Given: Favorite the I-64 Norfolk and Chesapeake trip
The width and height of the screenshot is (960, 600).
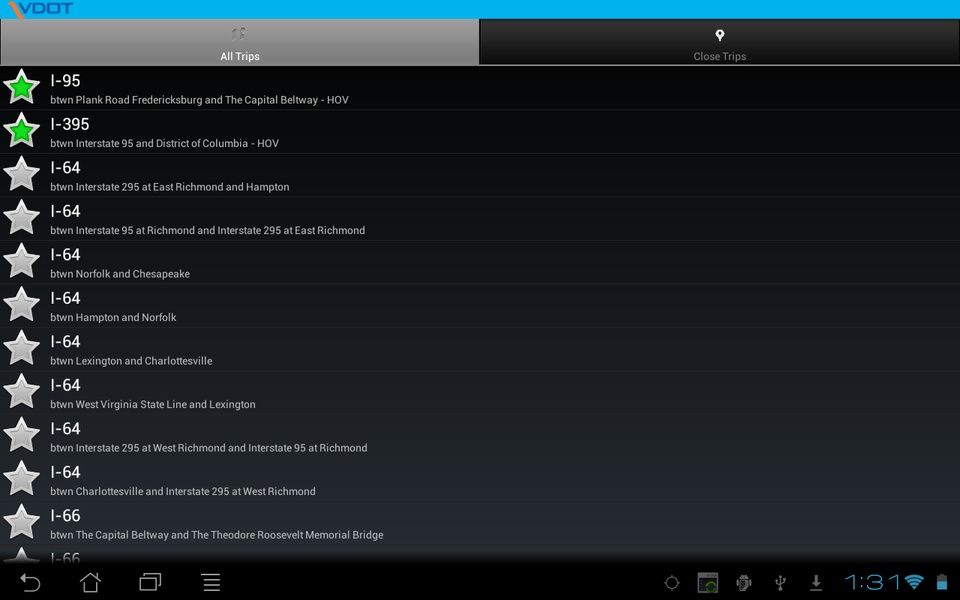Looking at the screenshot, I should tap(21, 260).
